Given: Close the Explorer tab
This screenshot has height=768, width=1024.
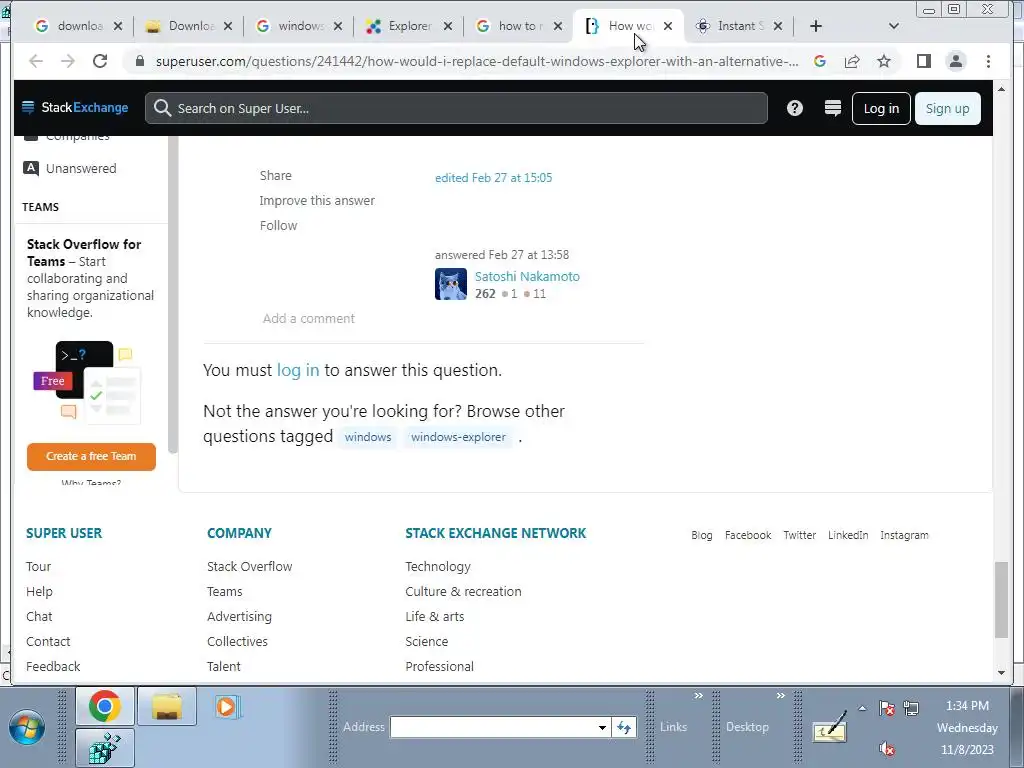Looking at the screenshot, I should [448, 26].
